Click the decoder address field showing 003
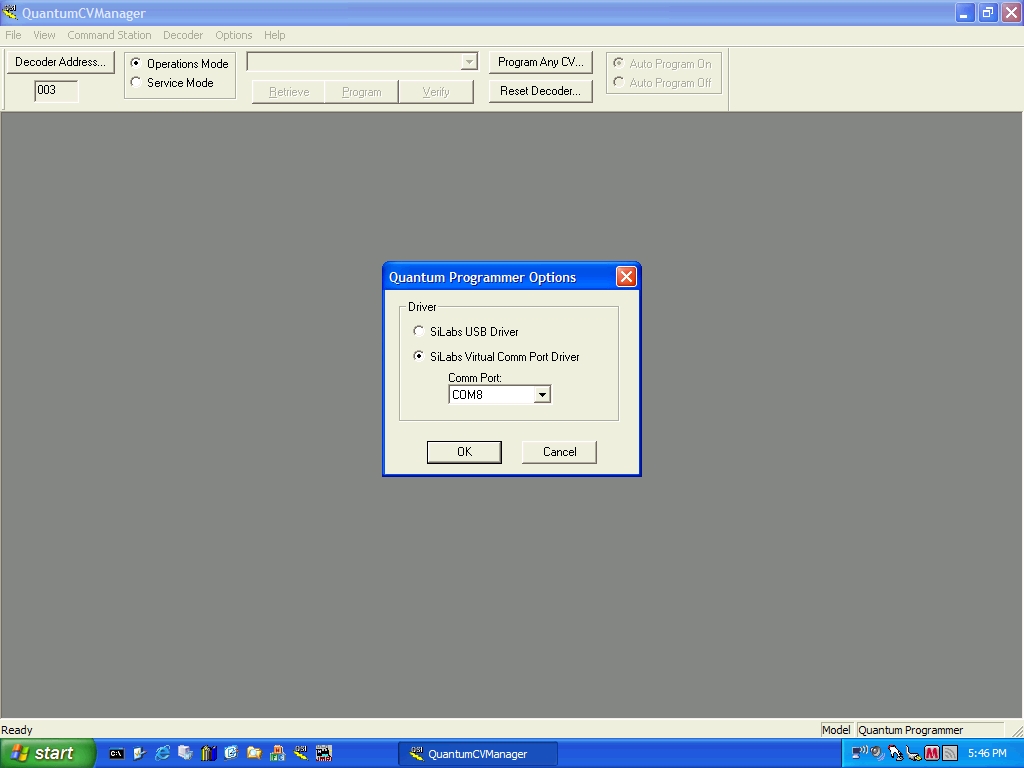The height and width of the screenshot is (768, 1024). pos(56,91)
